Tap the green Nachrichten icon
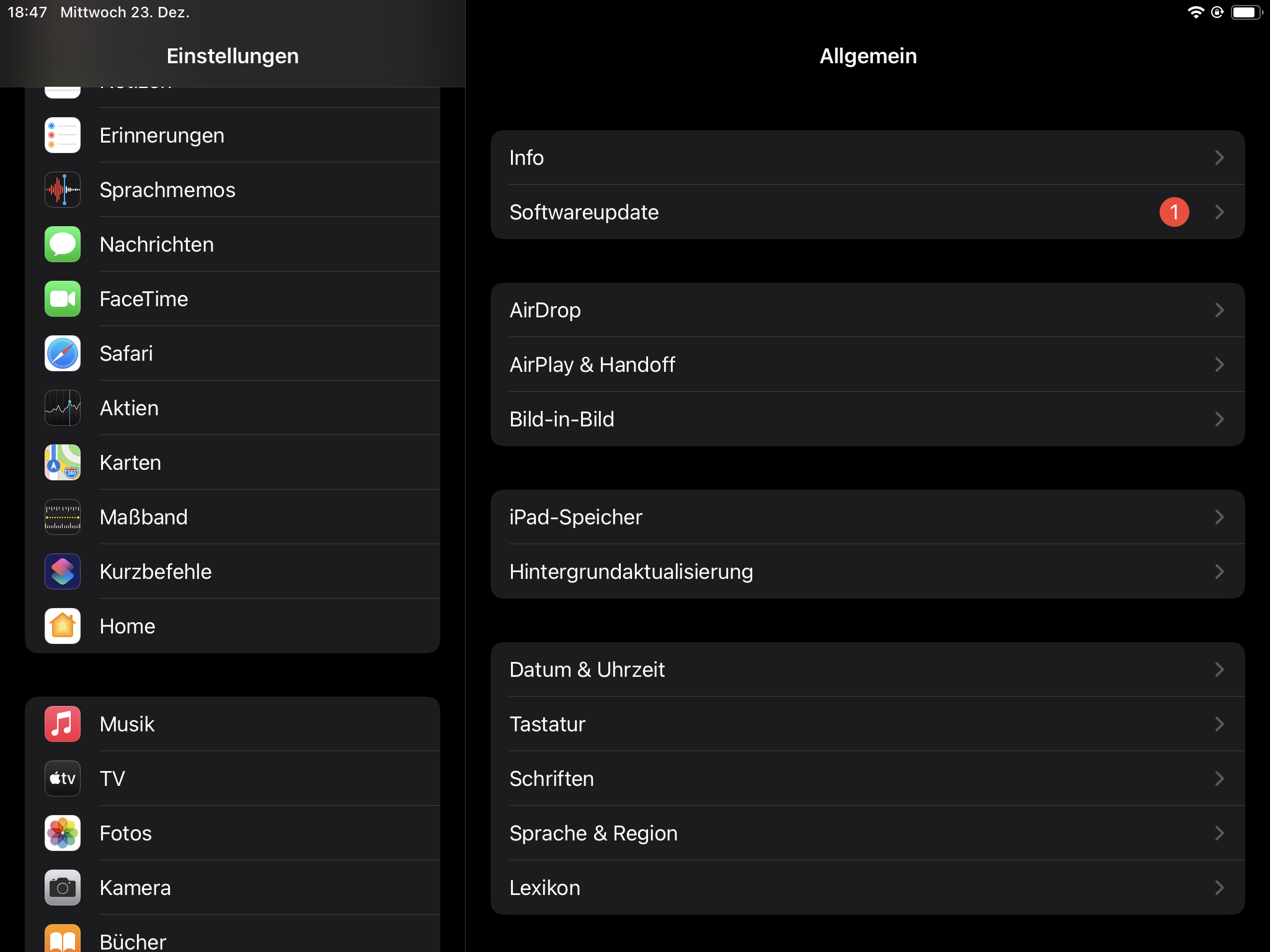This screenshot has height=952, width=1270. pyautogui.click(x=63, y=244)
